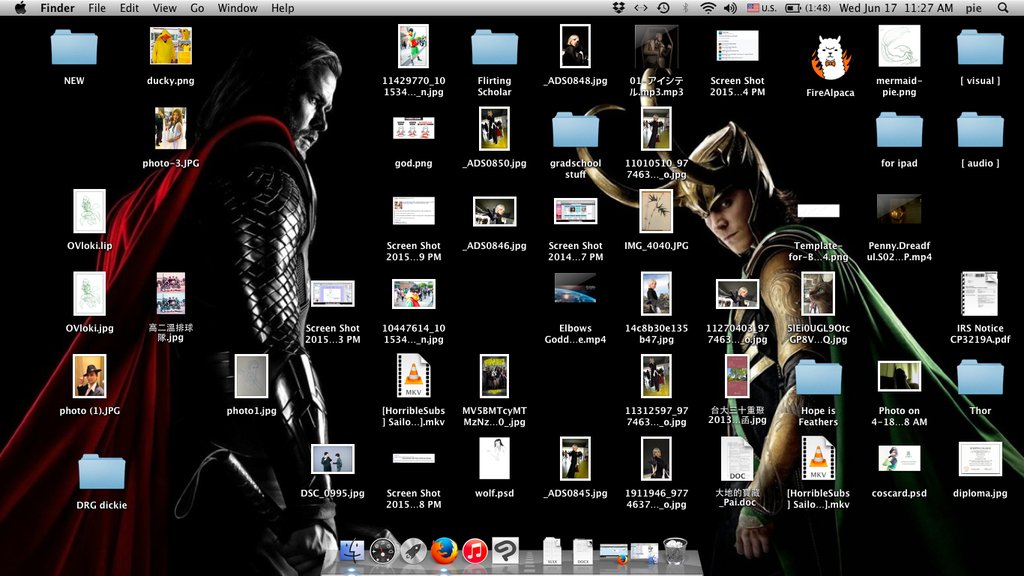Launch Clip Studio Paint from the Dock
The height and width of the screenshot is (576, 1024).
505,551
